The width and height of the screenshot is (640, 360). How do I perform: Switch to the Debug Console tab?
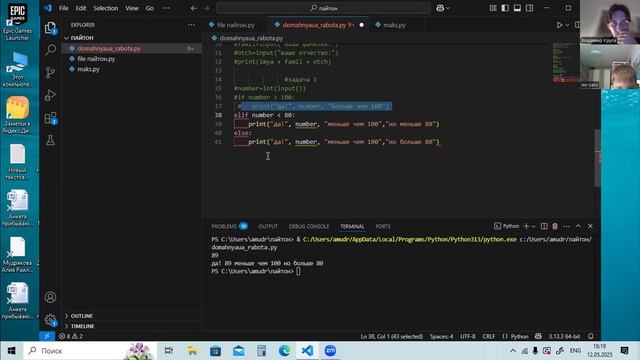pos(309,226)
